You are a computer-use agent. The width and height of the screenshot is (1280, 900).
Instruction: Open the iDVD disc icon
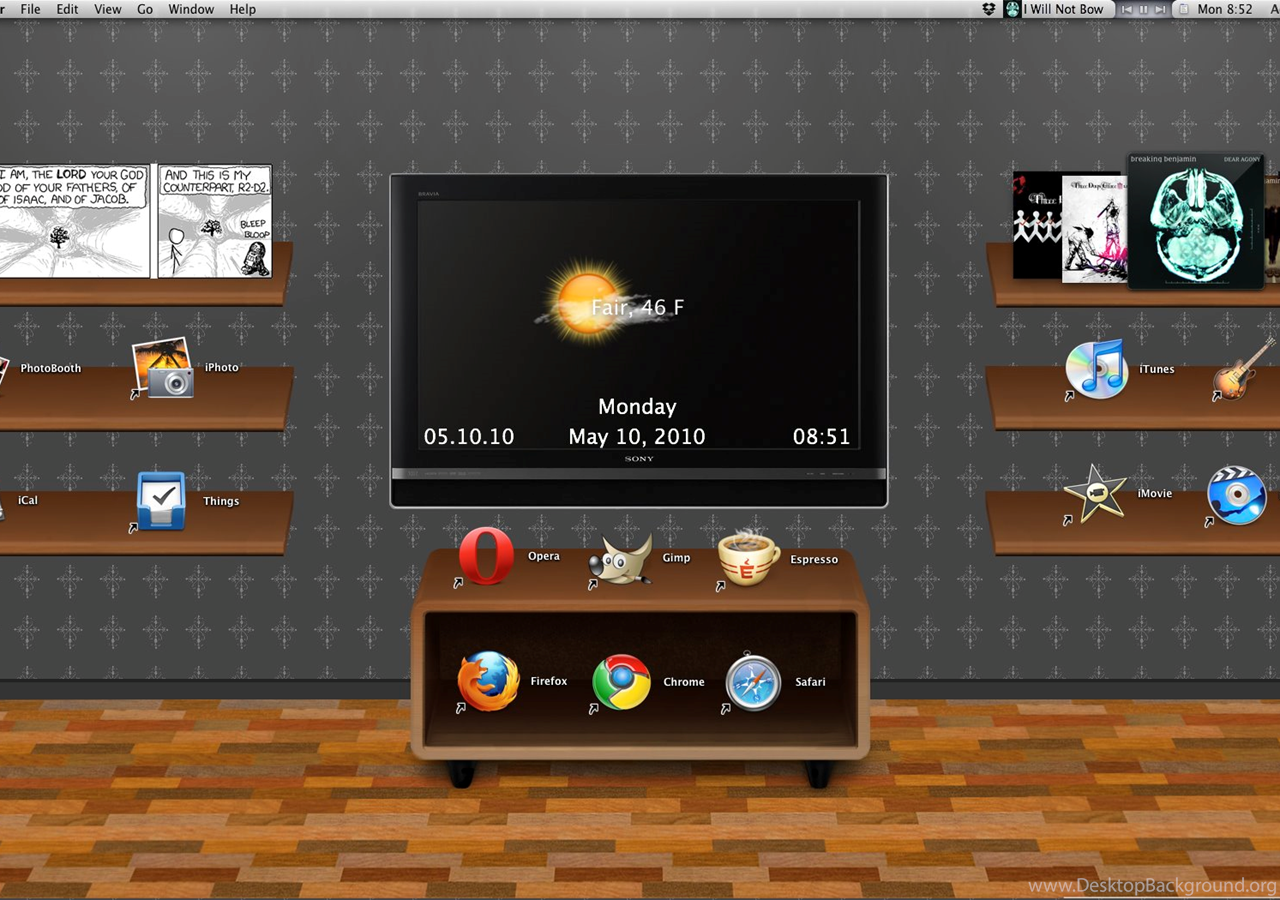point(1237,495)
